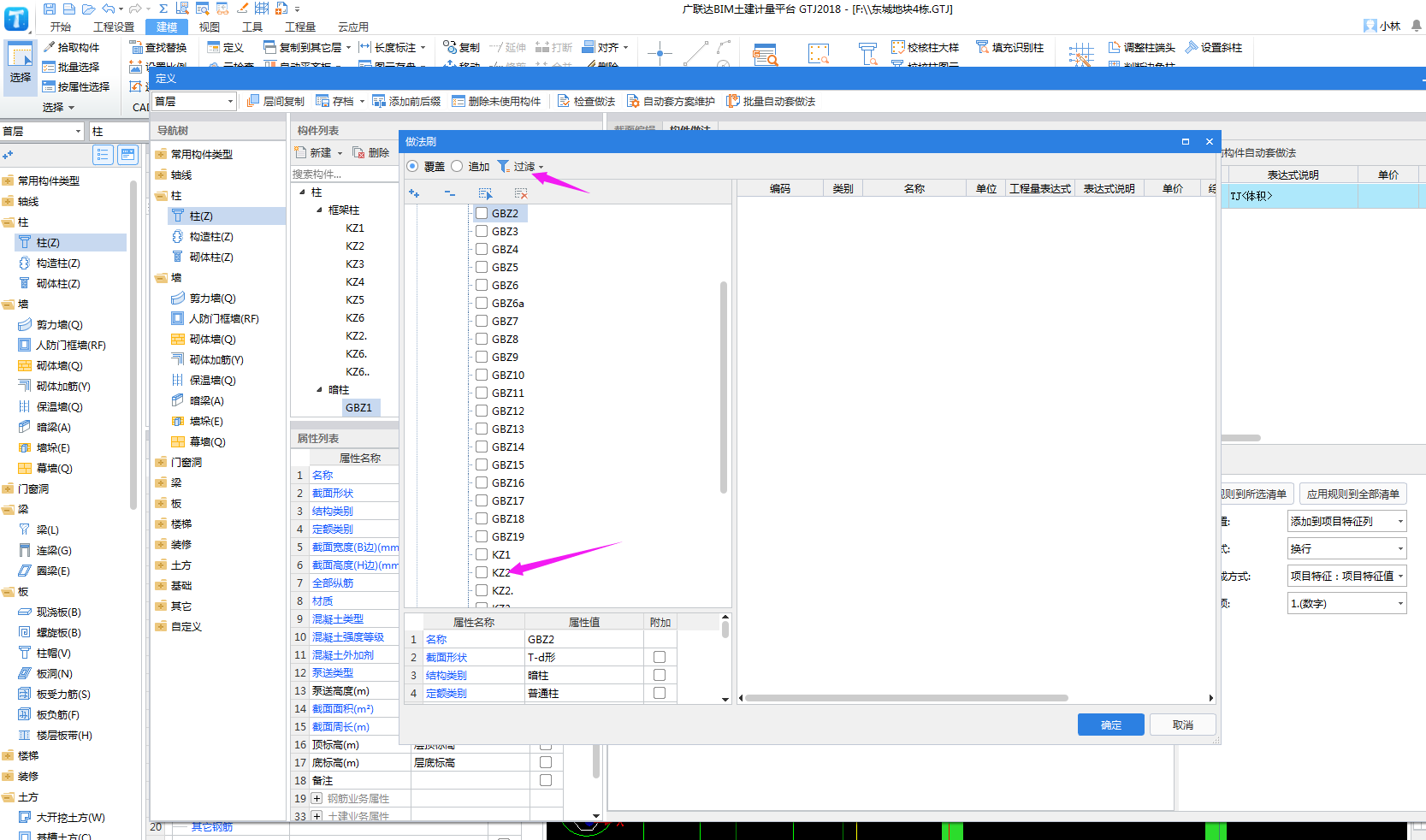
Task: Open the 工程量 ribbon tab
Action: [x=300, y=27]
